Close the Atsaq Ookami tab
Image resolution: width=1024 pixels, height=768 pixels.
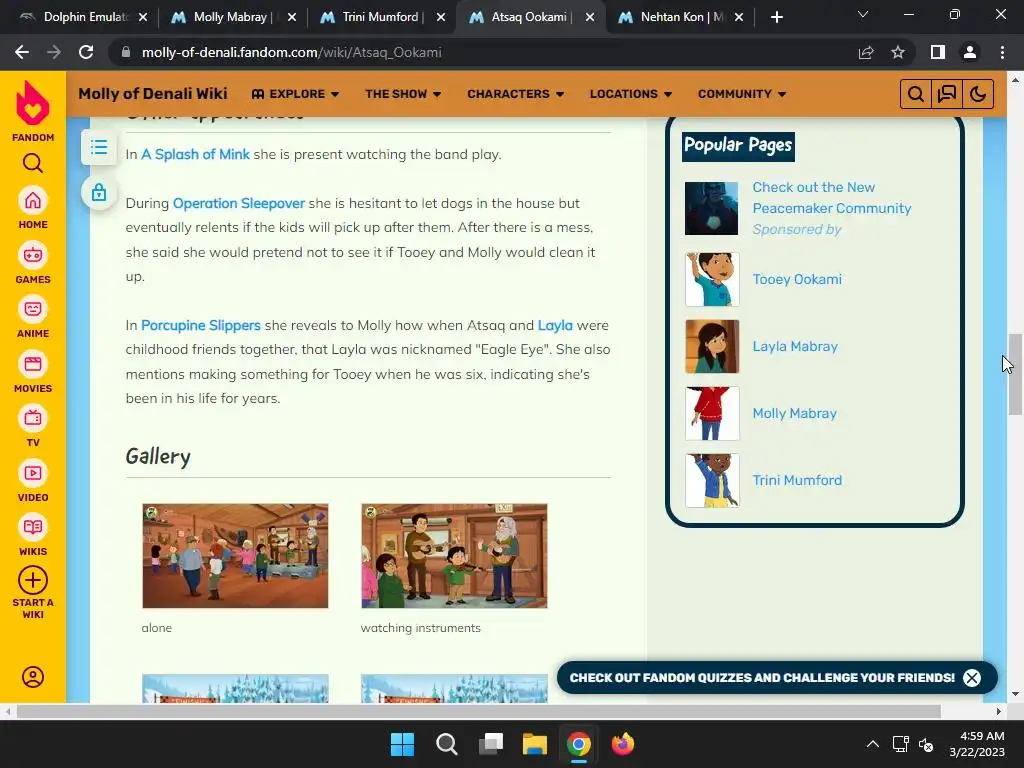[590, 17]
